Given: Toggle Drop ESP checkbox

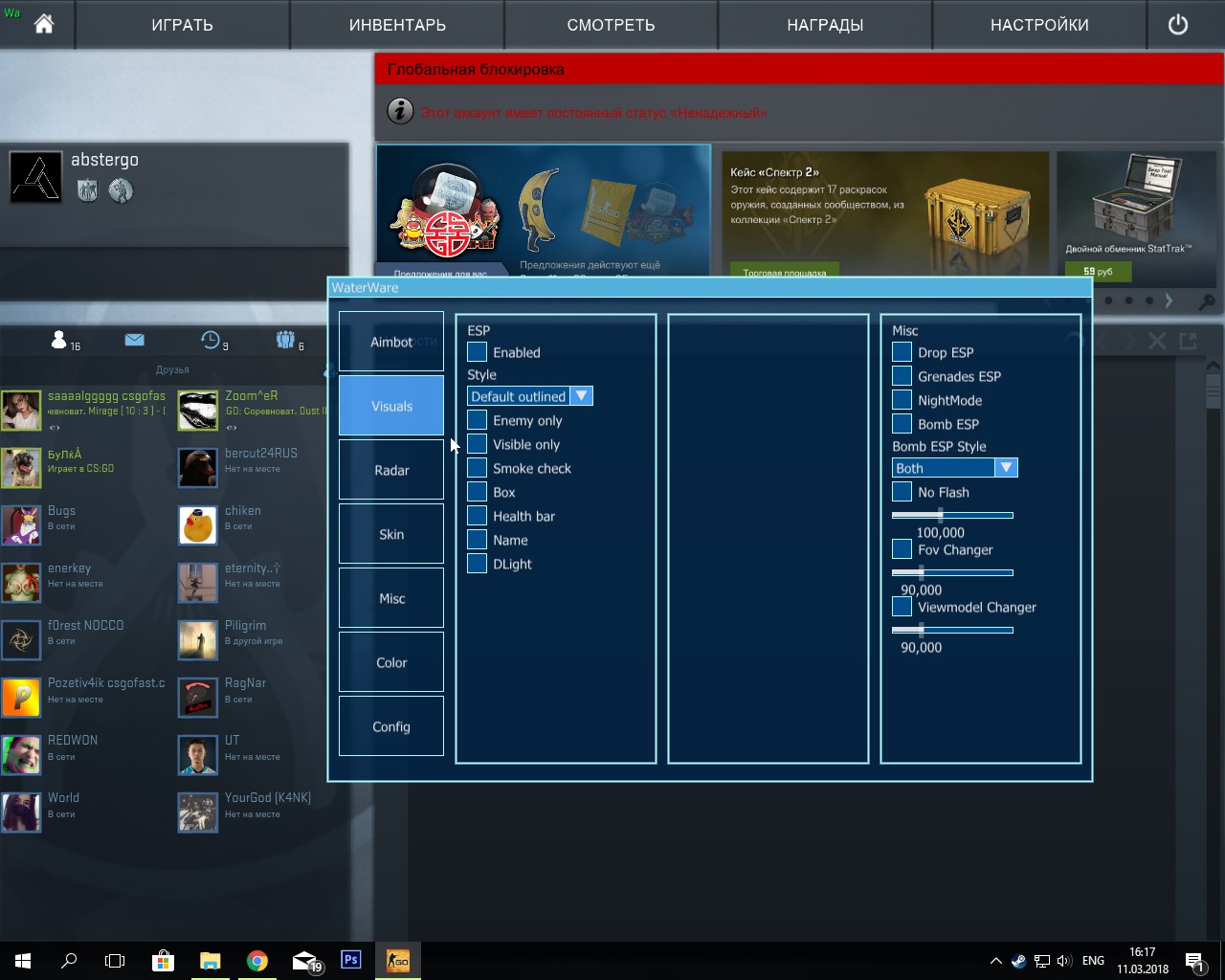Looking at the screenshot, I should tap(902, 352).
